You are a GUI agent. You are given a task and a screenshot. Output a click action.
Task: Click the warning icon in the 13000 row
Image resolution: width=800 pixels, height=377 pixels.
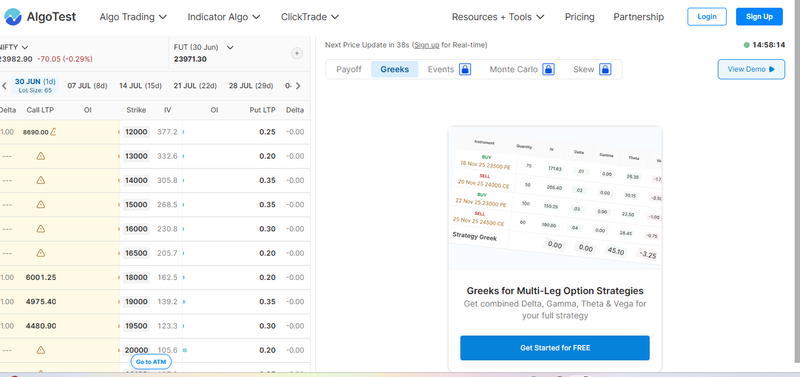click(x=41, y=156)
